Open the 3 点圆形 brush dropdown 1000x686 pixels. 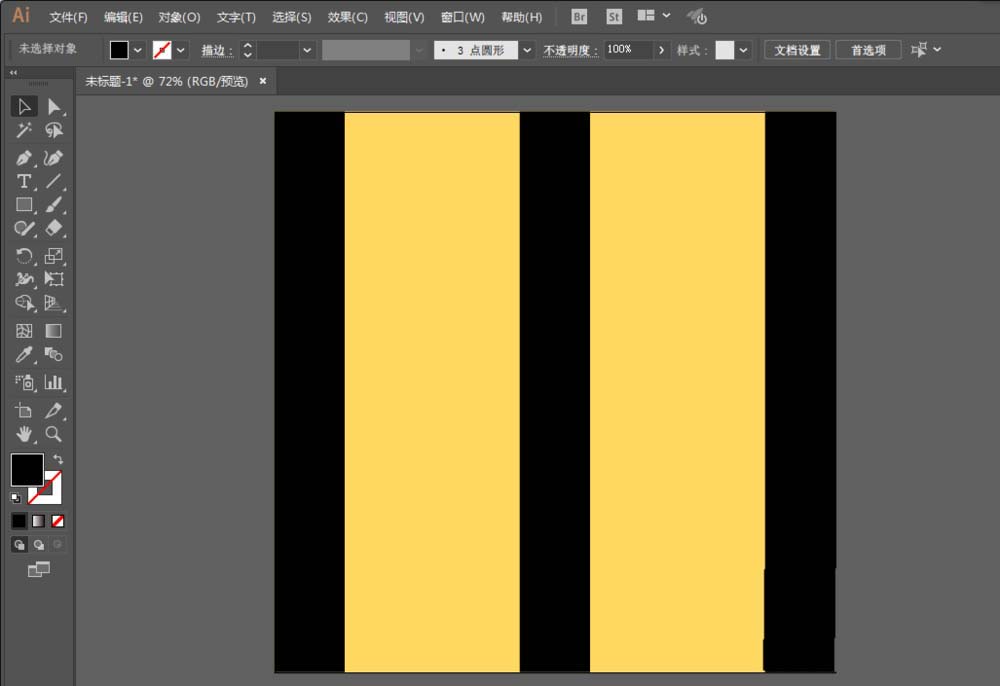527,50
